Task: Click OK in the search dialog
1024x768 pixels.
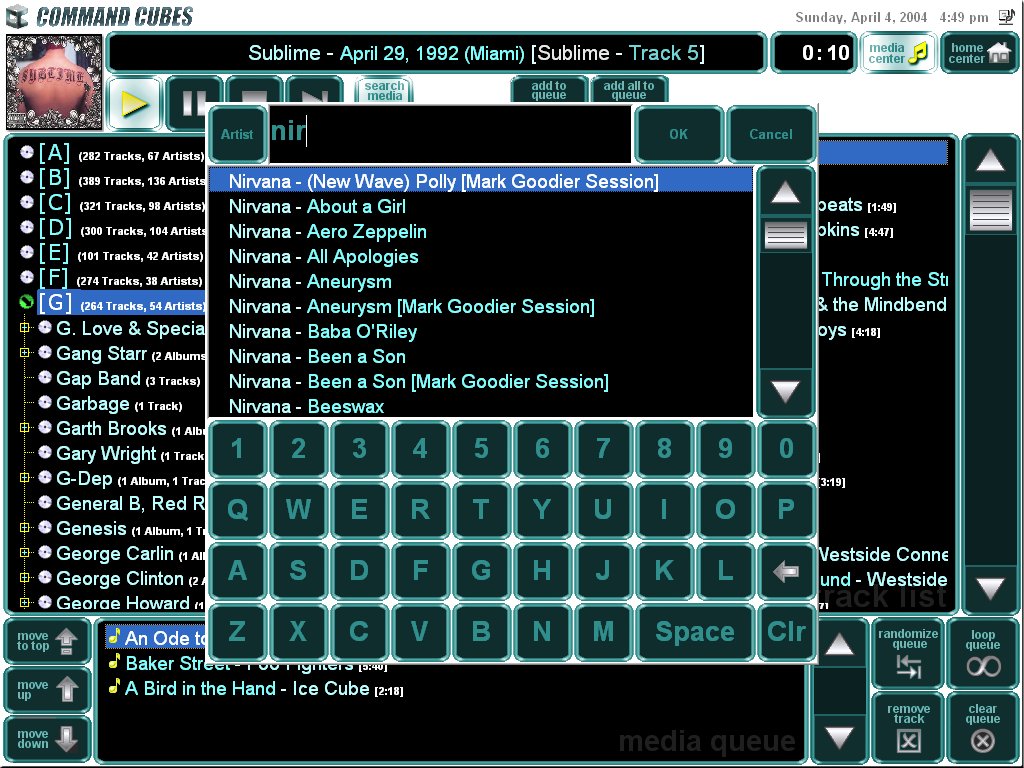Action: point(679,134)
